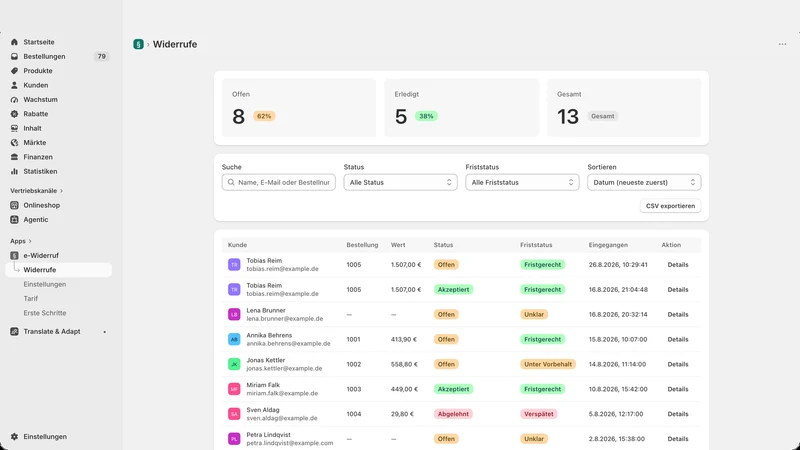The image size is (800, 450).
Task: Open Einstellungen under e-Widerruf
Action: click(45, 284)
